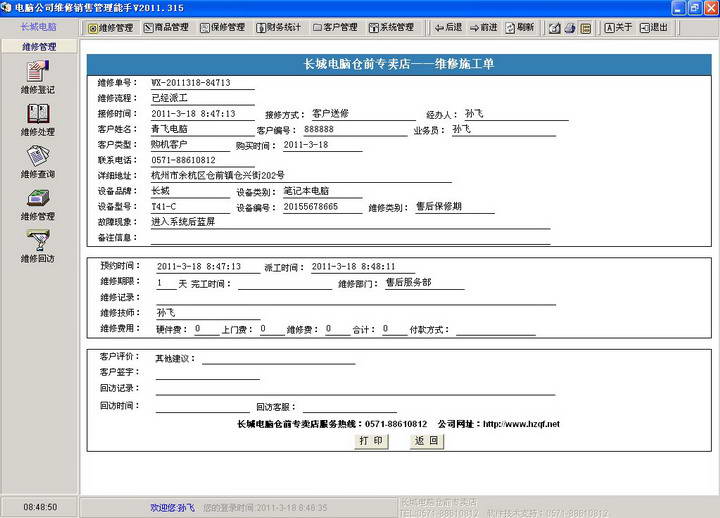Click the 完工时间 blank field
This screenshot has width=720, height=518.
point(285,284)
